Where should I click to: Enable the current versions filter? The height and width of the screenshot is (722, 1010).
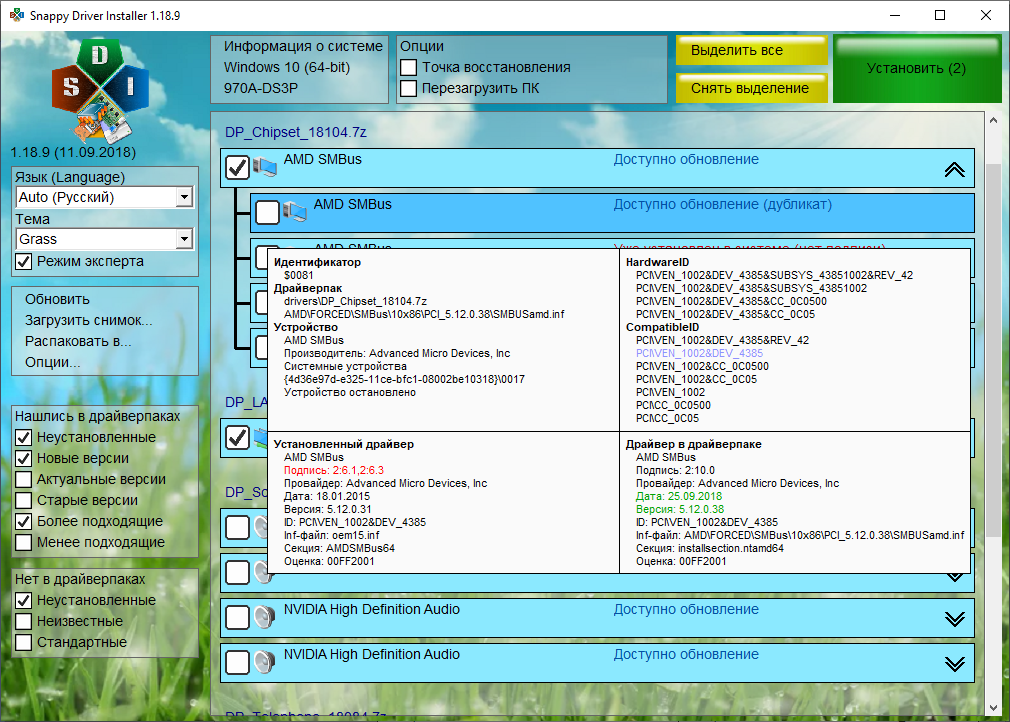pos(24,479)
